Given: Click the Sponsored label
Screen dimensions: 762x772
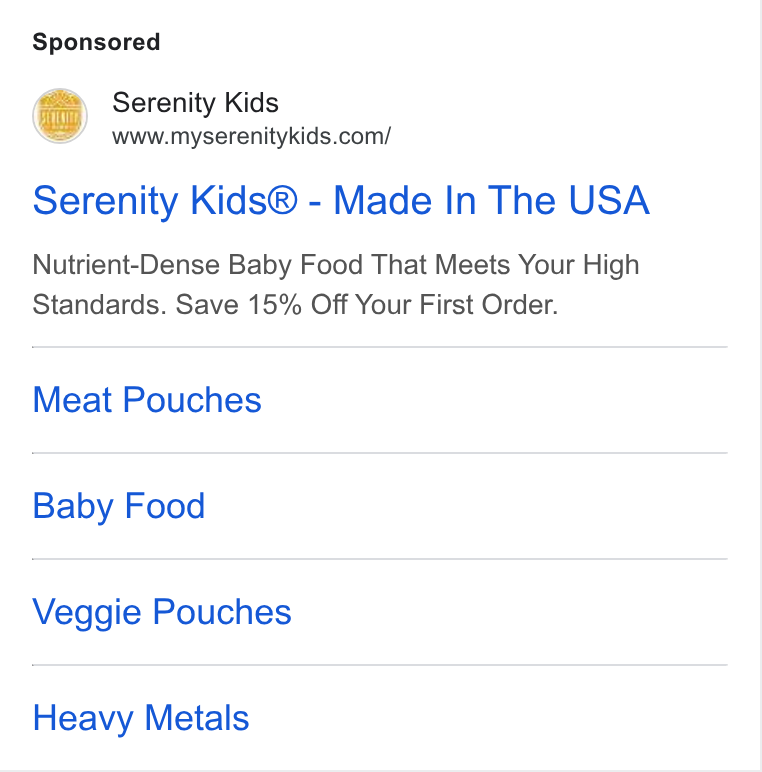Looking at the screenshot, I should click(x=96, y=42).
